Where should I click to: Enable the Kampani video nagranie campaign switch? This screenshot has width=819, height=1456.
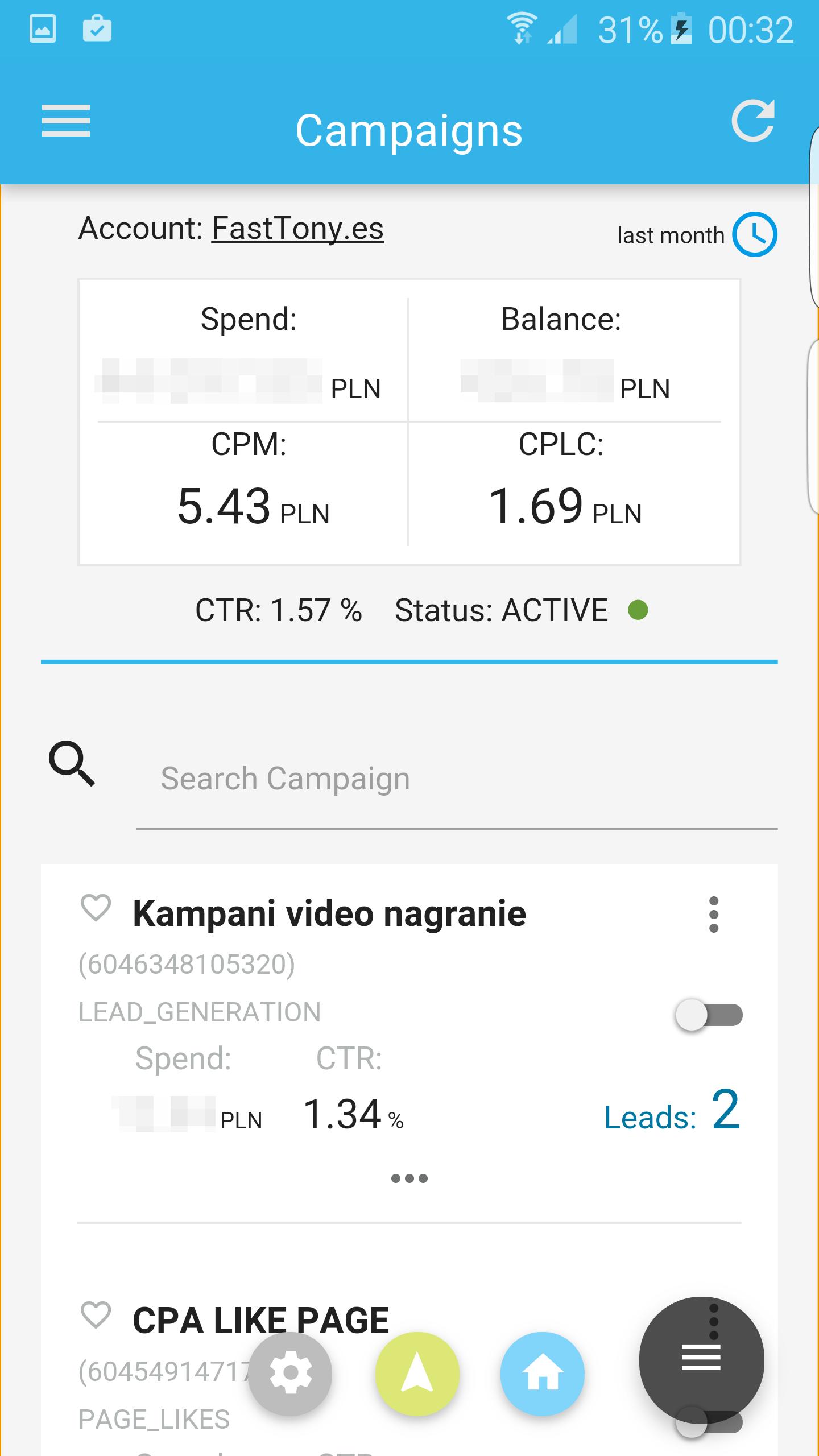(x=709, y=1015)
